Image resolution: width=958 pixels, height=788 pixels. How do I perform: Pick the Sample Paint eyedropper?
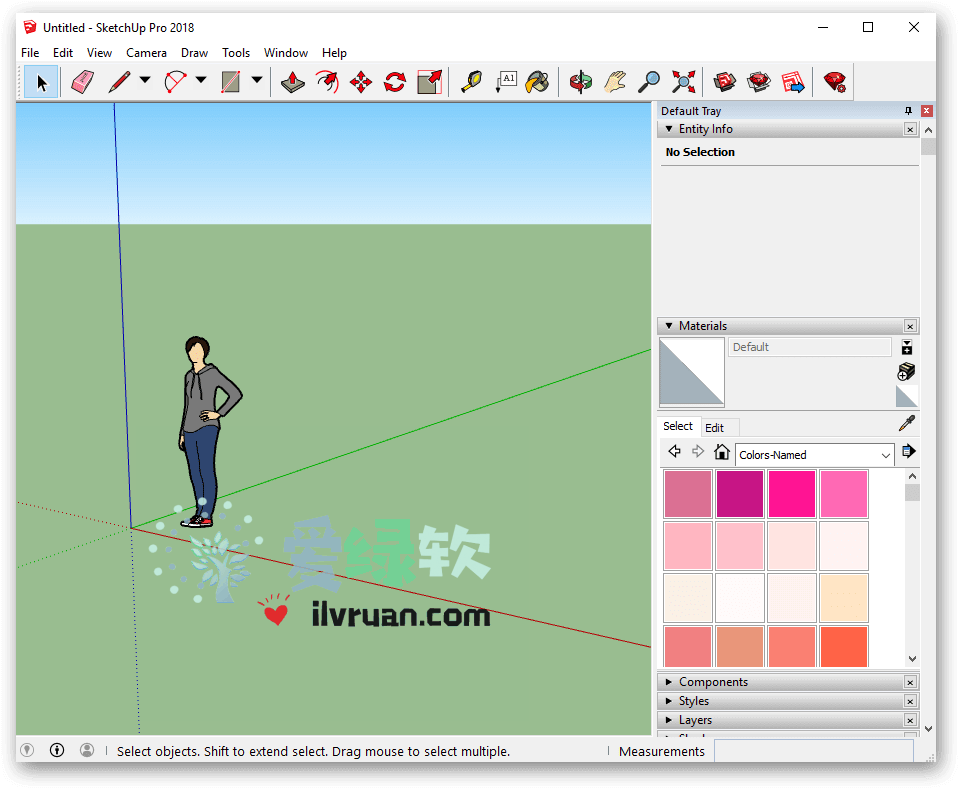[x=907, y=423]
